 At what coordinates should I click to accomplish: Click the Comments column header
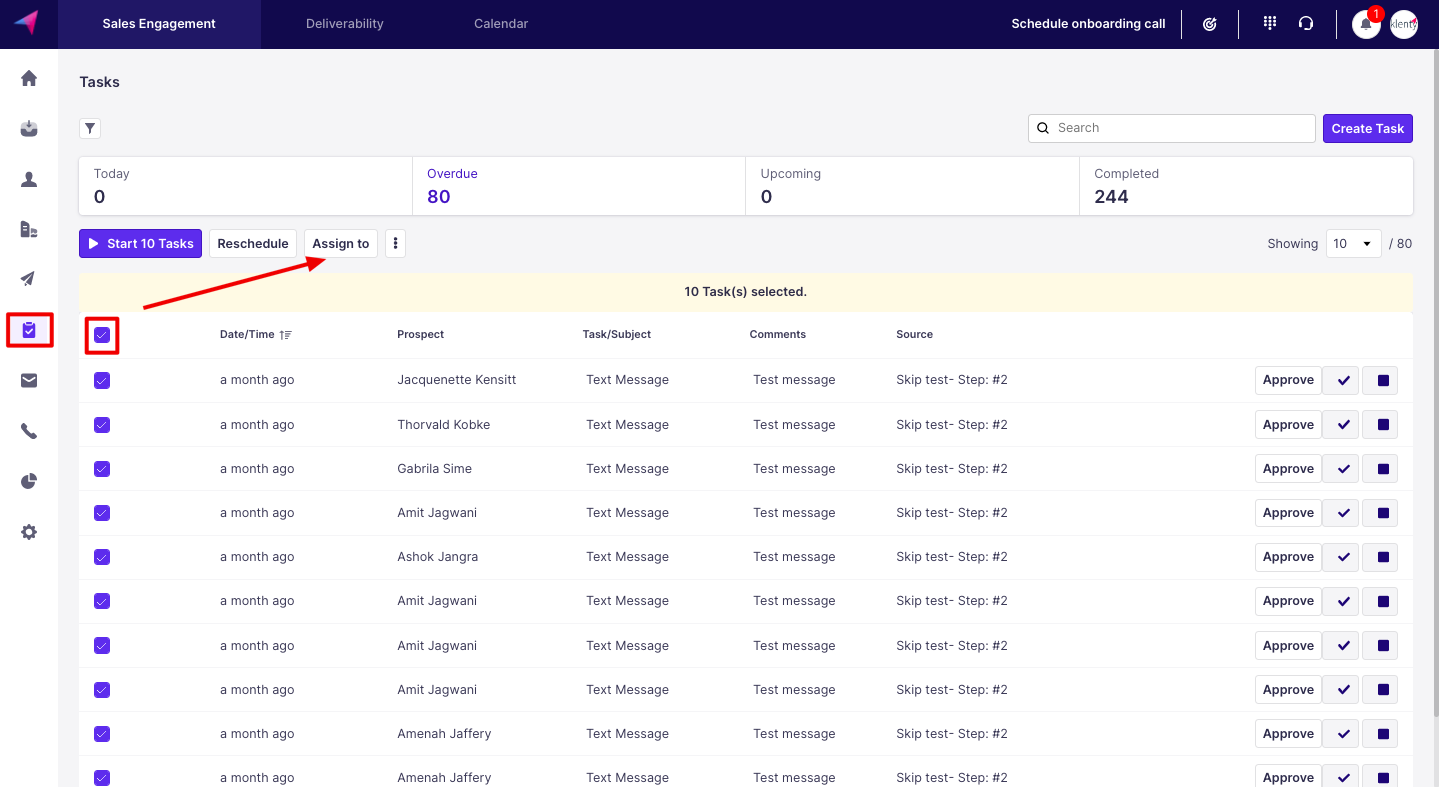778,334
